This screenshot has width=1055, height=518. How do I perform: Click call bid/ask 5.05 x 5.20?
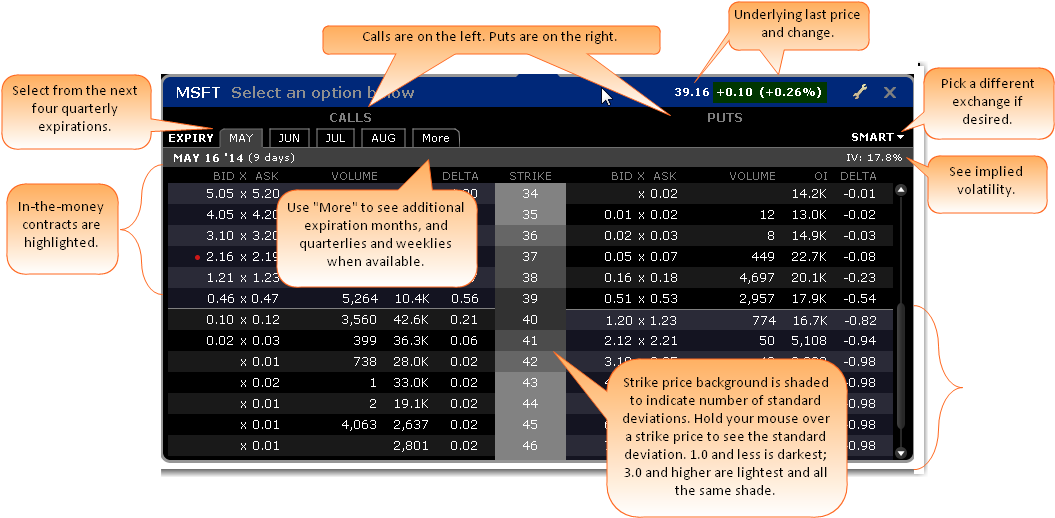242,194
